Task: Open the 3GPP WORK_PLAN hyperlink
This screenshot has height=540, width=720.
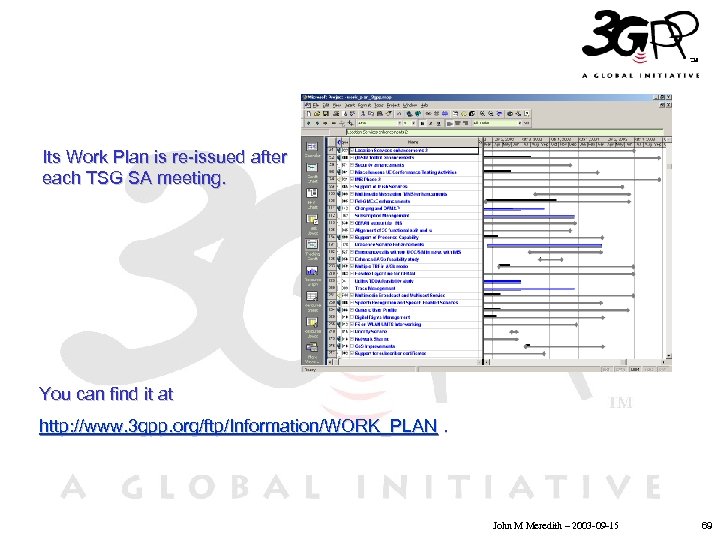Action: point(239,426)
